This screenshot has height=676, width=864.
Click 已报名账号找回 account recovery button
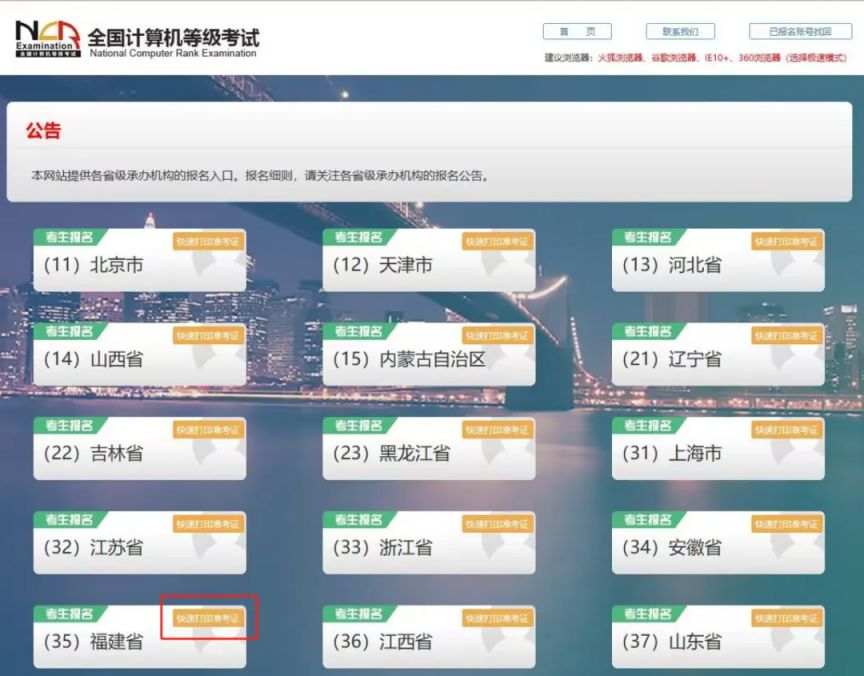800,31
